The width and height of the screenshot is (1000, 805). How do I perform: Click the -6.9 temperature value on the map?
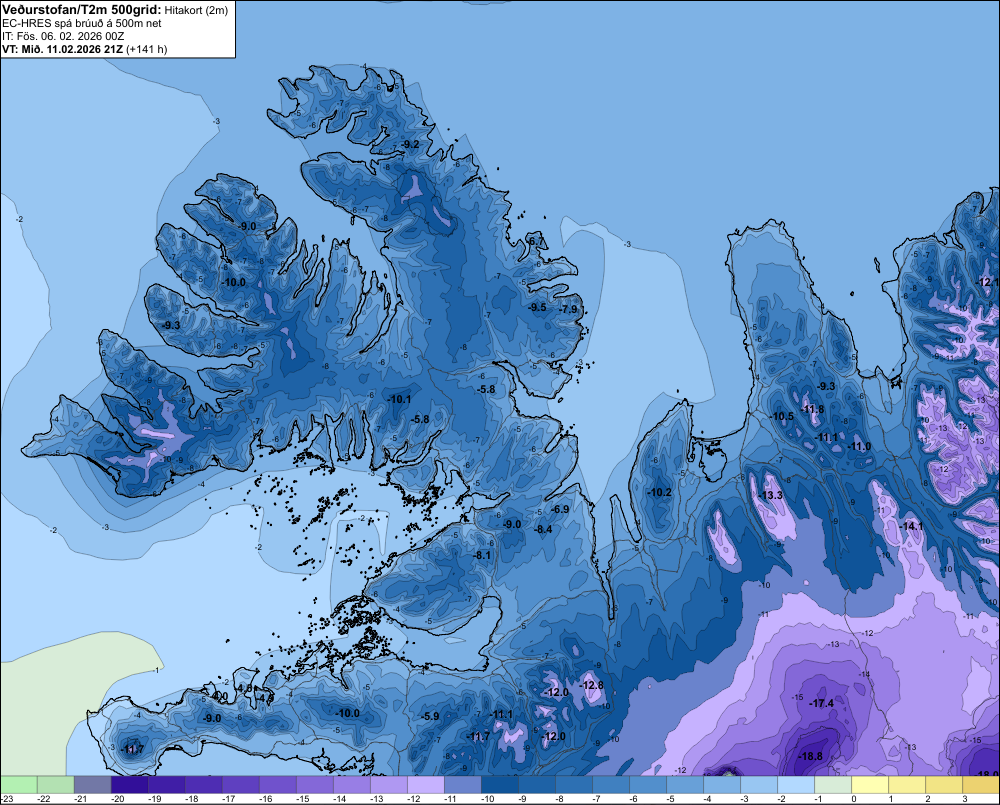(x=559, y=509)
